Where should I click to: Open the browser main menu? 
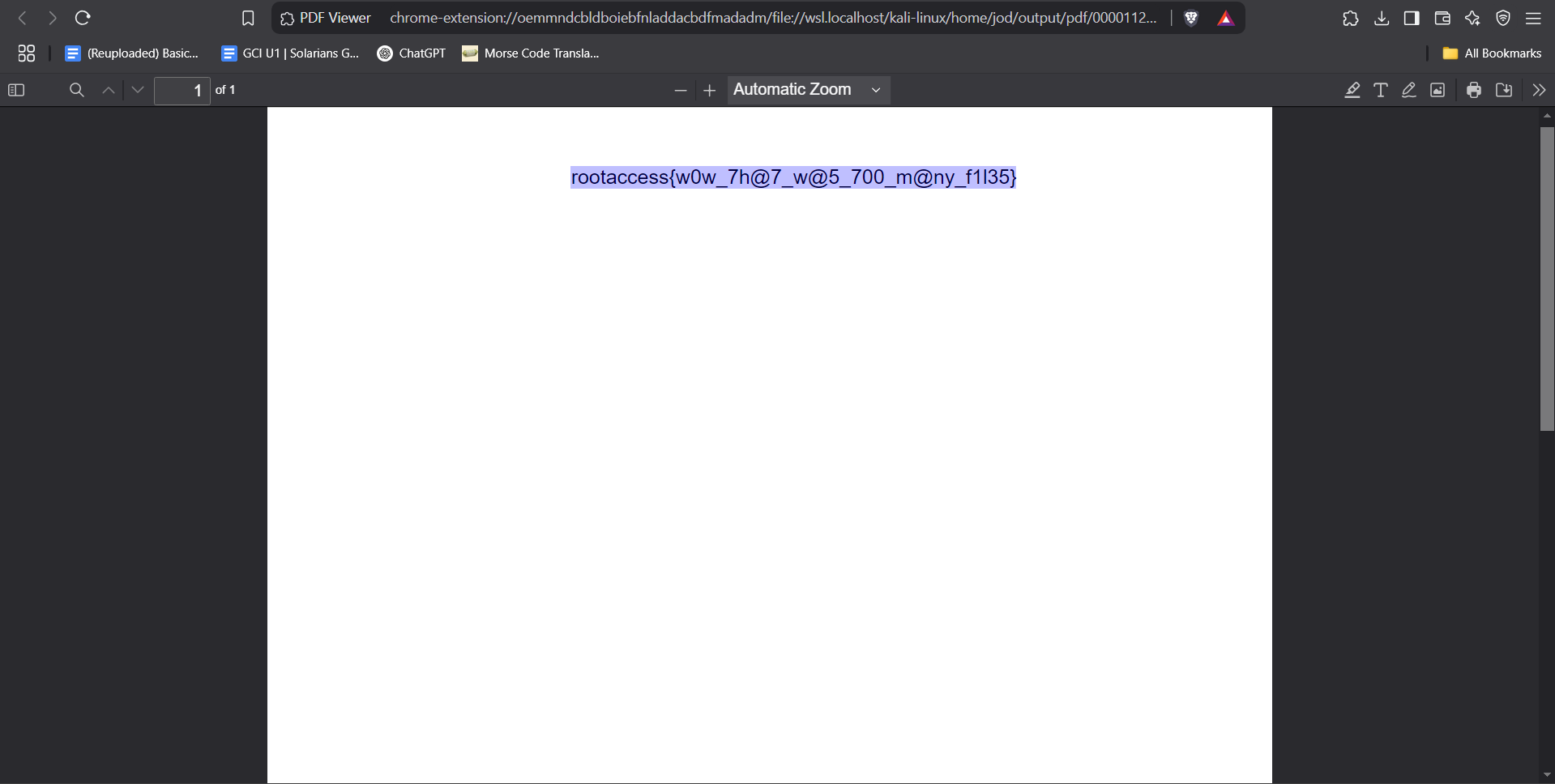click(1533, 18)
